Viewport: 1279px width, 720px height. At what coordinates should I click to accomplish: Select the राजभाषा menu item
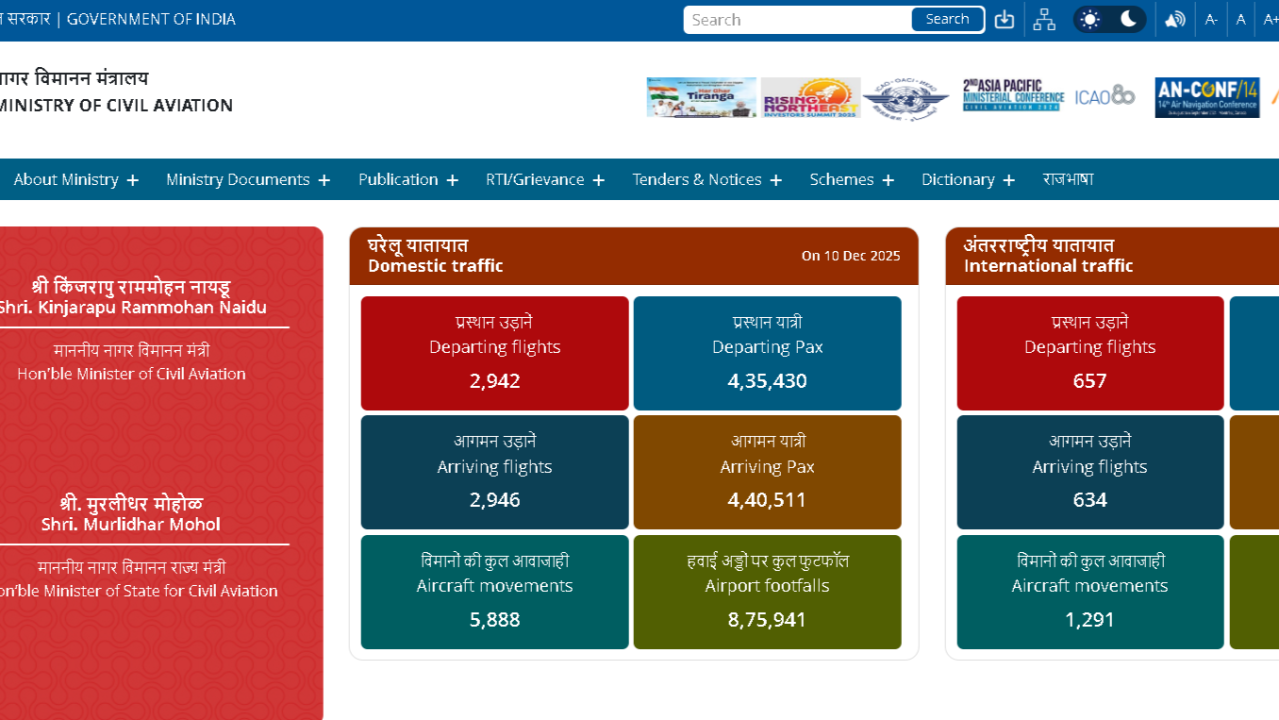1068,180
